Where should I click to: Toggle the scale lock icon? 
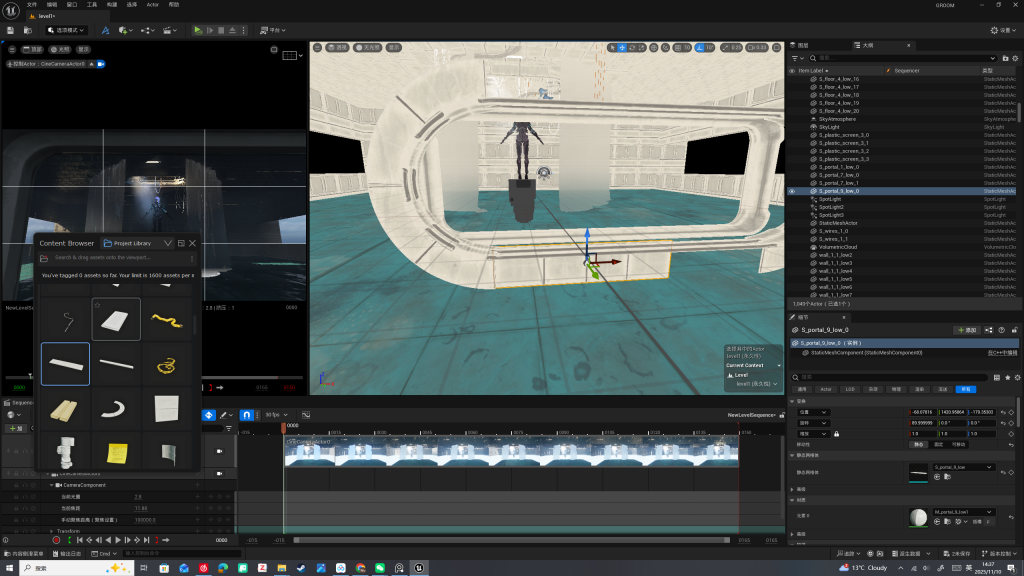[x=836, y=433]
